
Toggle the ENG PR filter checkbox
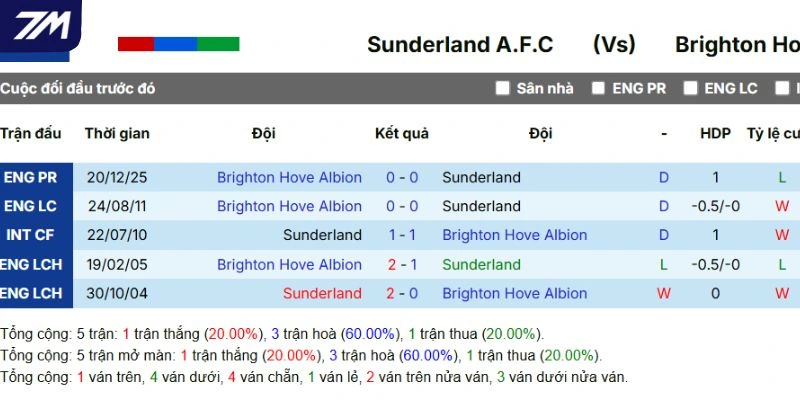pyautogui.click(x=598, y=88)
